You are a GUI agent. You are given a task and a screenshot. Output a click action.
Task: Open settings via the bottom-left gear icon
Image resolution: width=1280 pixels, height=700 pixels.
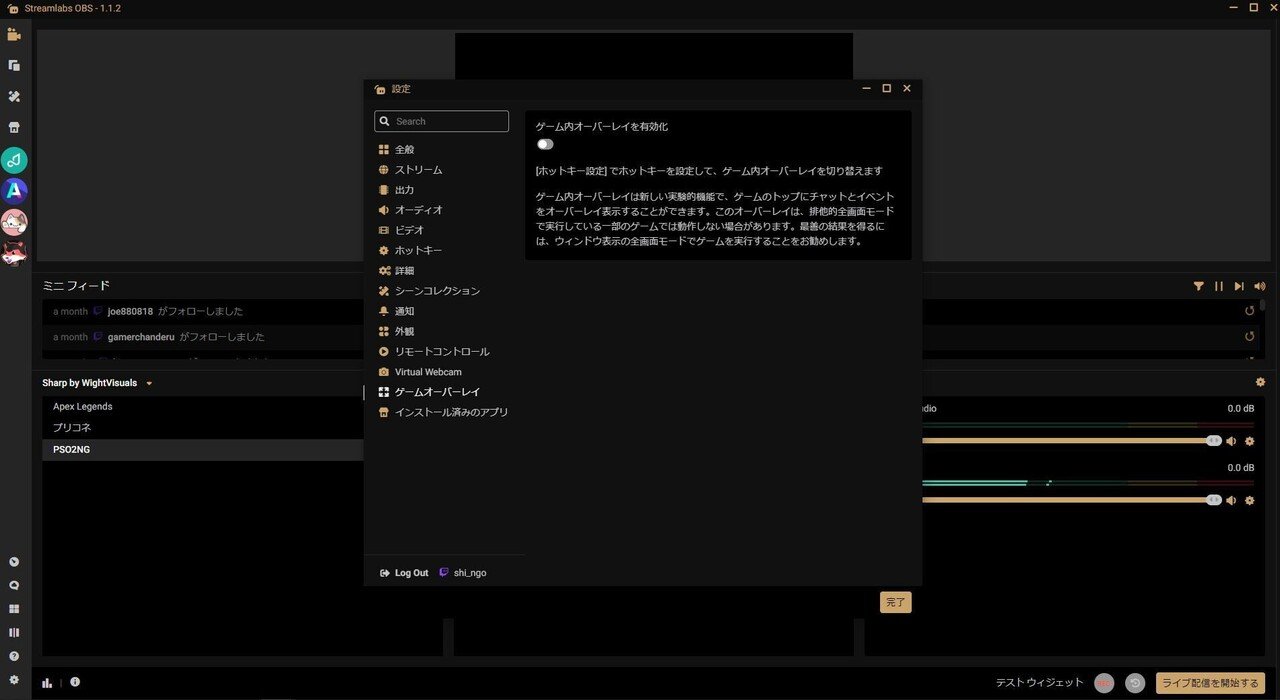14,677
